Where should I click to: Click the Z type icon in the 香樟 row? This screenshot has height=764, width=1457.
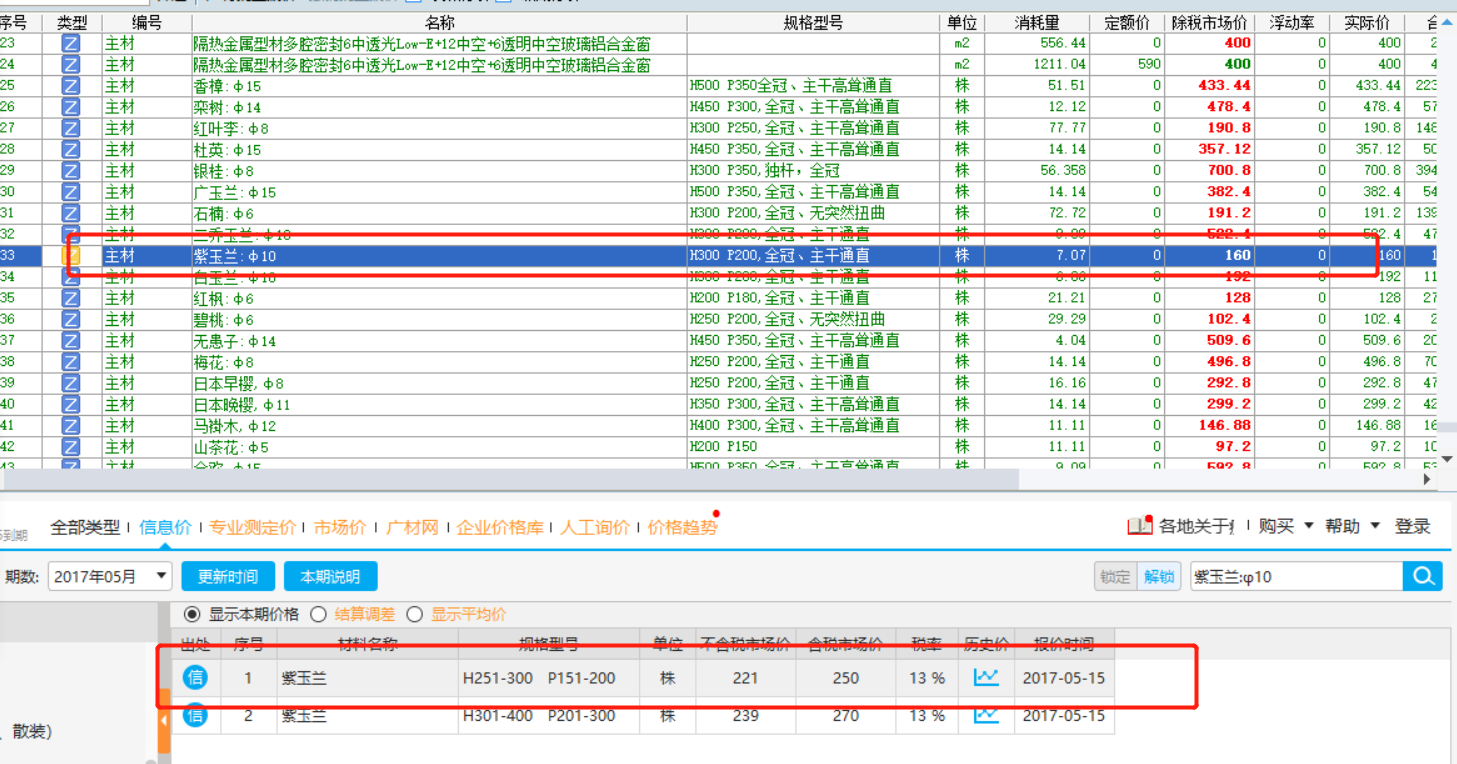pos(71,86)
